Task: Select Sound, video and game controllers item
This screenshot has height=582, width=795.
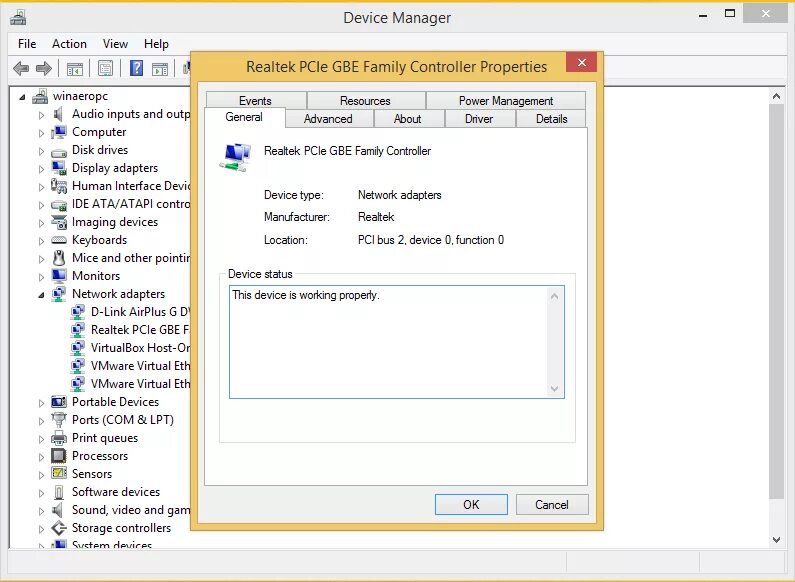Action: coord(131,510)
